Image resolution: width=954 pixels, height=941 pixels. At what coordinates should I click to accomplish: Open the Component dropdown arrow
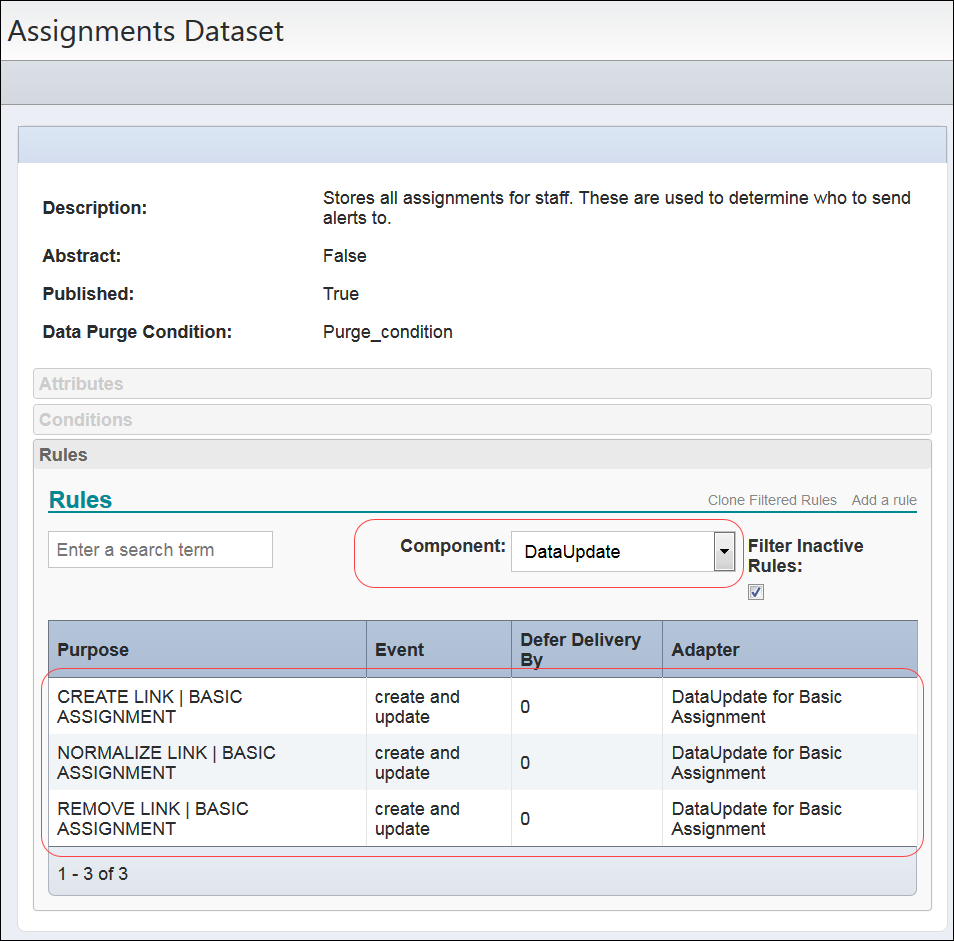pyautogui.click(x=723, y=551)
